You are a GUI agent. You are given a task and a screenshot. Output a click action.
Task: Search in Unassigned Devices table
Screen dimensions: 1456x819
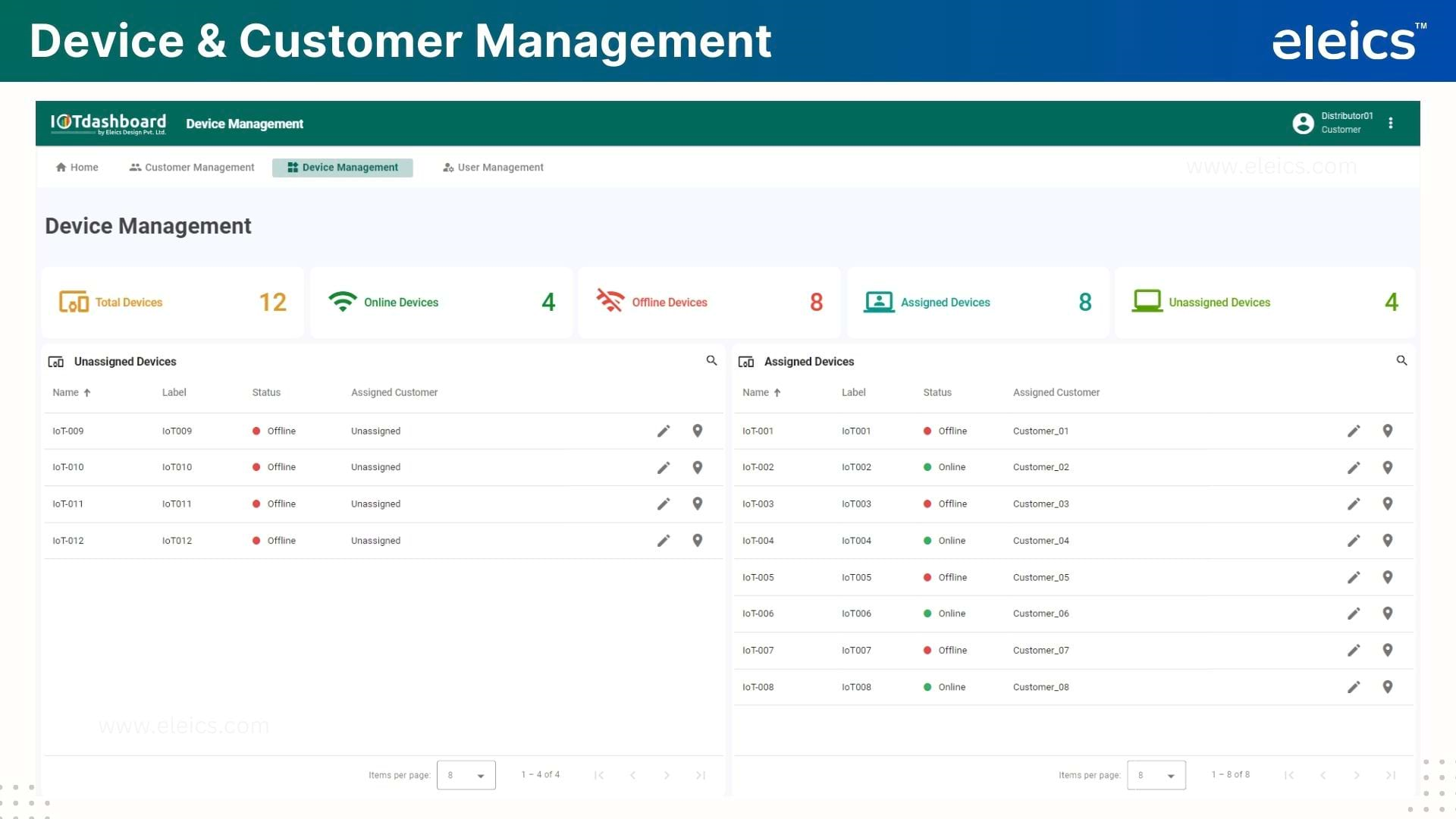711,360
